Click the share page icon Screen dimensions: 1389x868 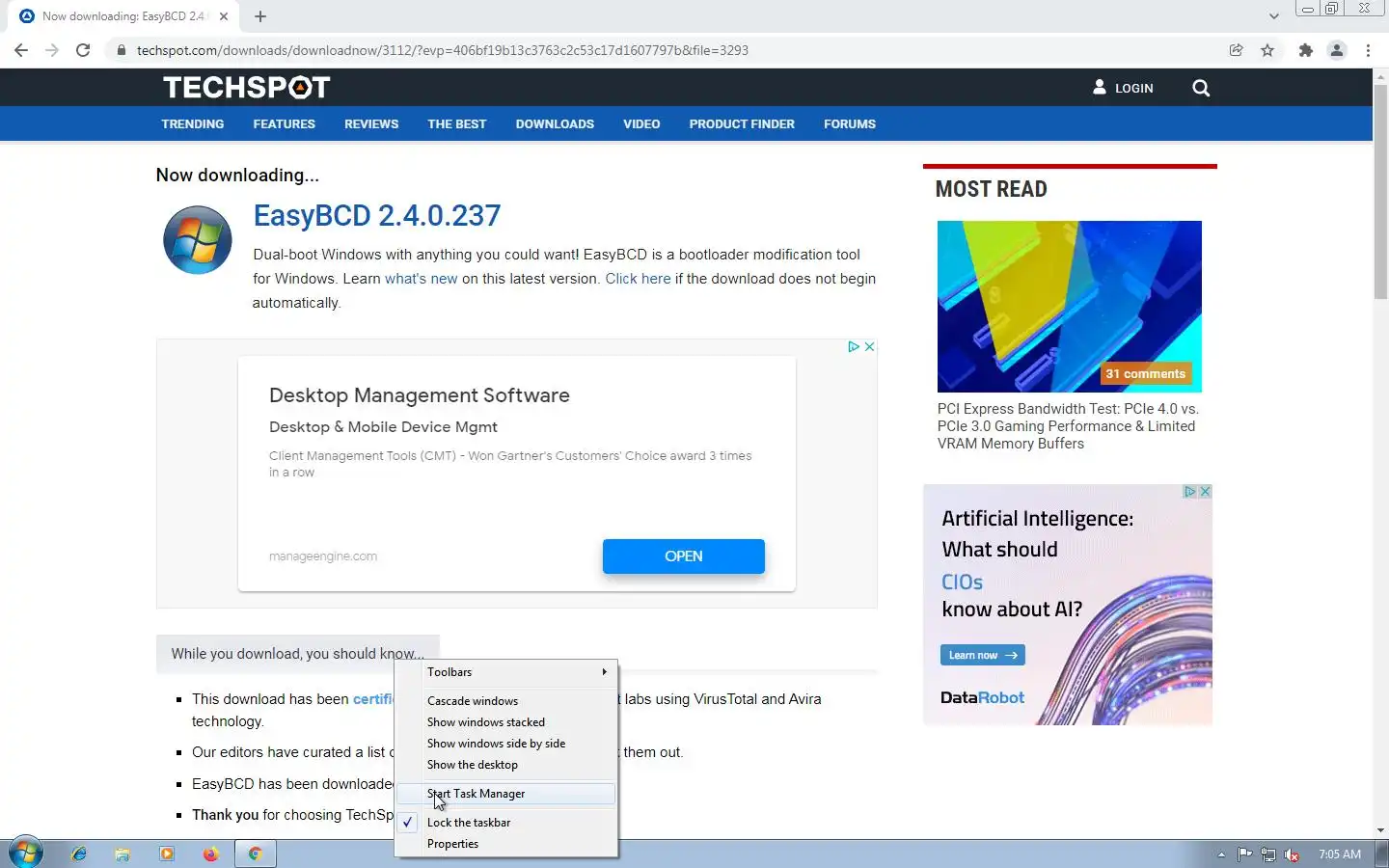pyautogui.click(x=1236, y=50)
